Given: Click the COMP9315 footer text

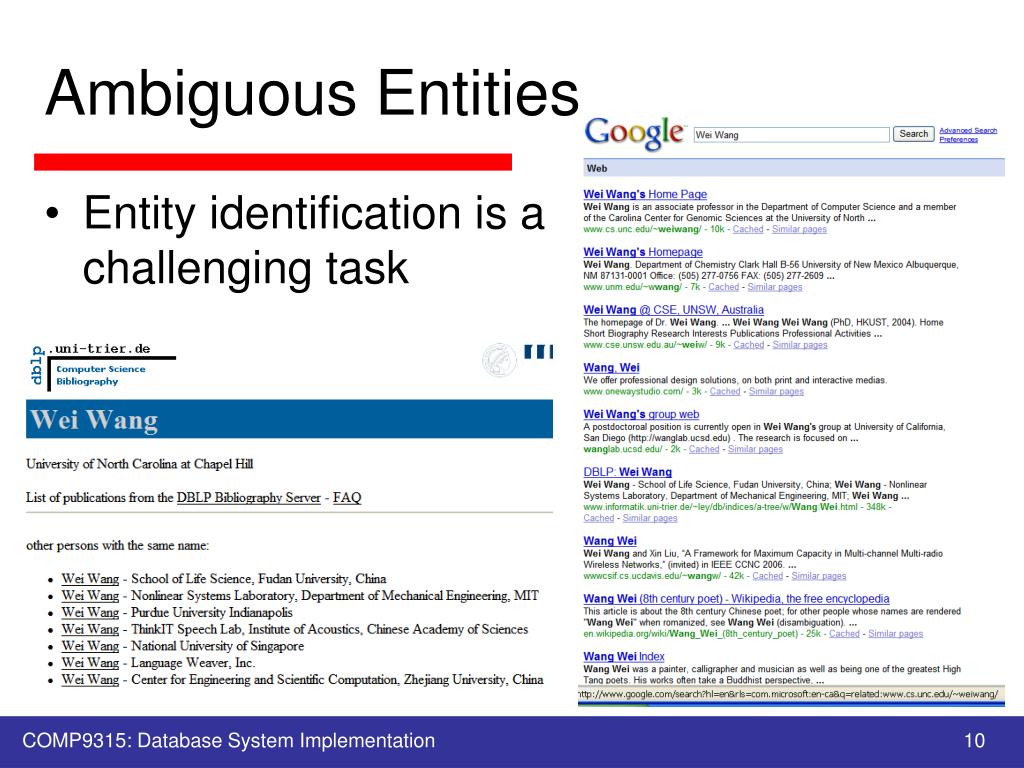Looking at the screenshot, I should [229, 741].
